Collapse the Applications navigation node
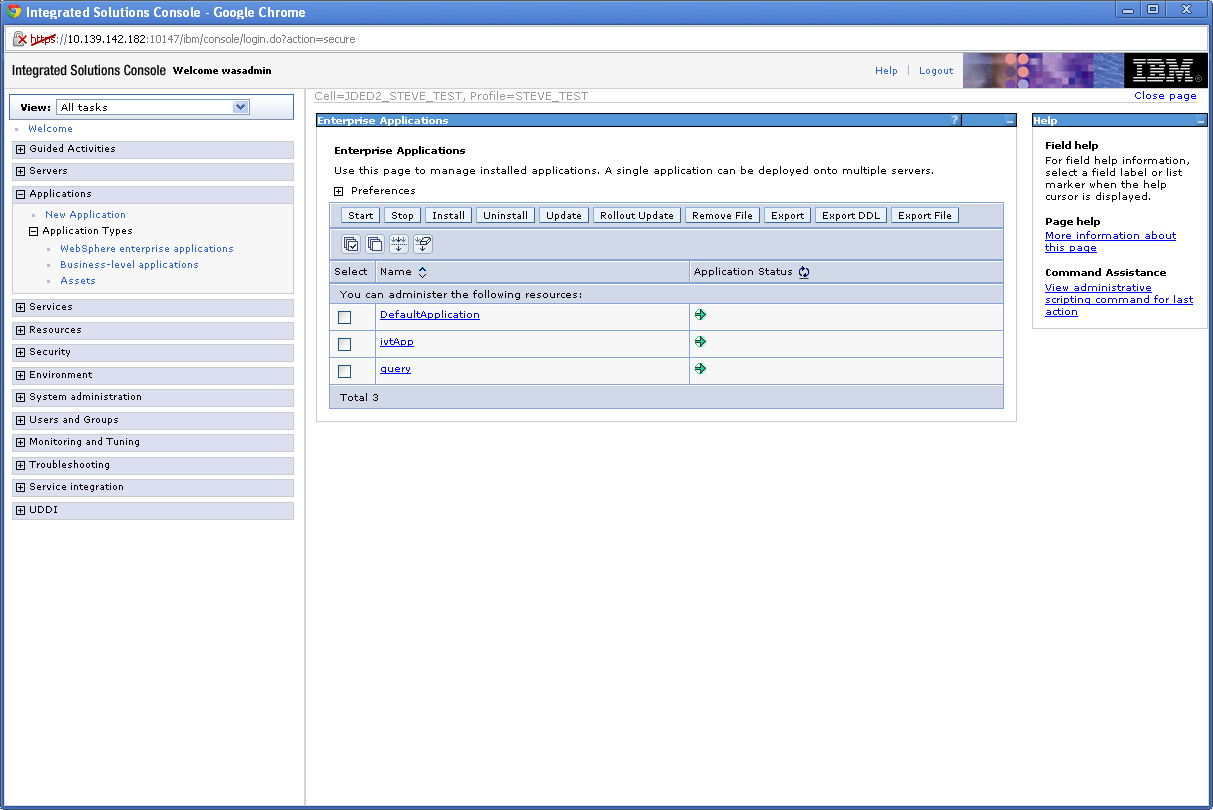 (20, 194)
